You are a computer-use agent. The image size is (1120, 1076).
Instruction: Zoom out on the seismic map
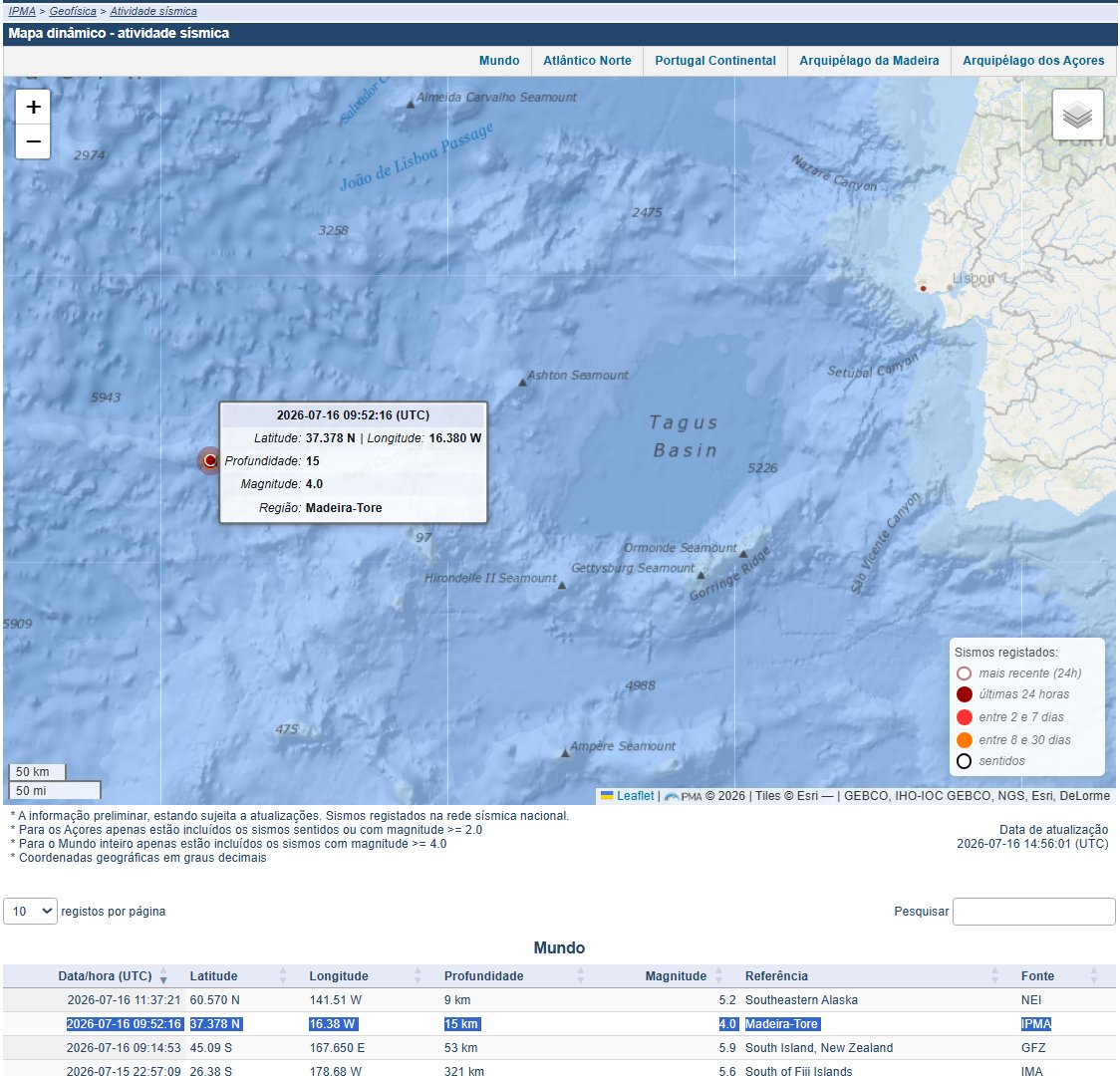pyautogui.click(x=33, y=141)
